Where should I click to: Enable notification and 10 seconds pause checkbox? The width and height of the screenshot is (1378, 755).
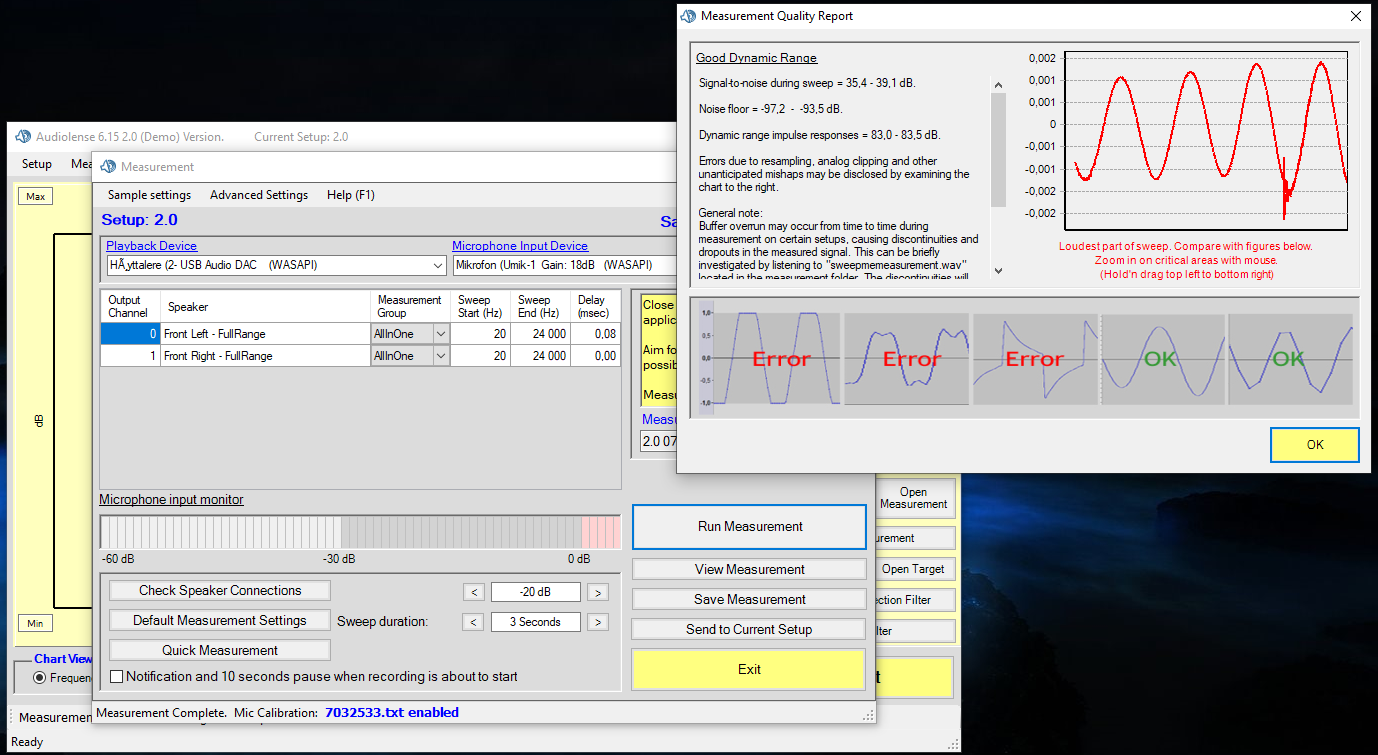pos(117,677)
